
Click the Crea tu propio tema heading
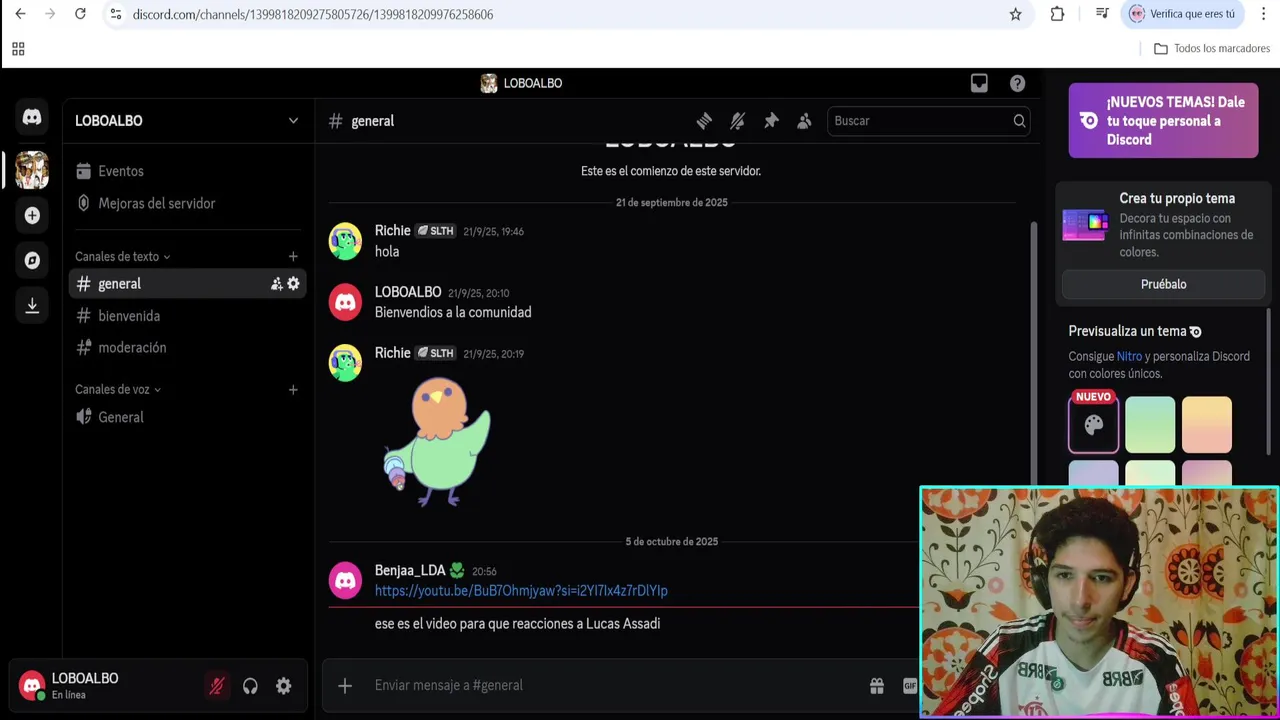tap(1177, 198)
